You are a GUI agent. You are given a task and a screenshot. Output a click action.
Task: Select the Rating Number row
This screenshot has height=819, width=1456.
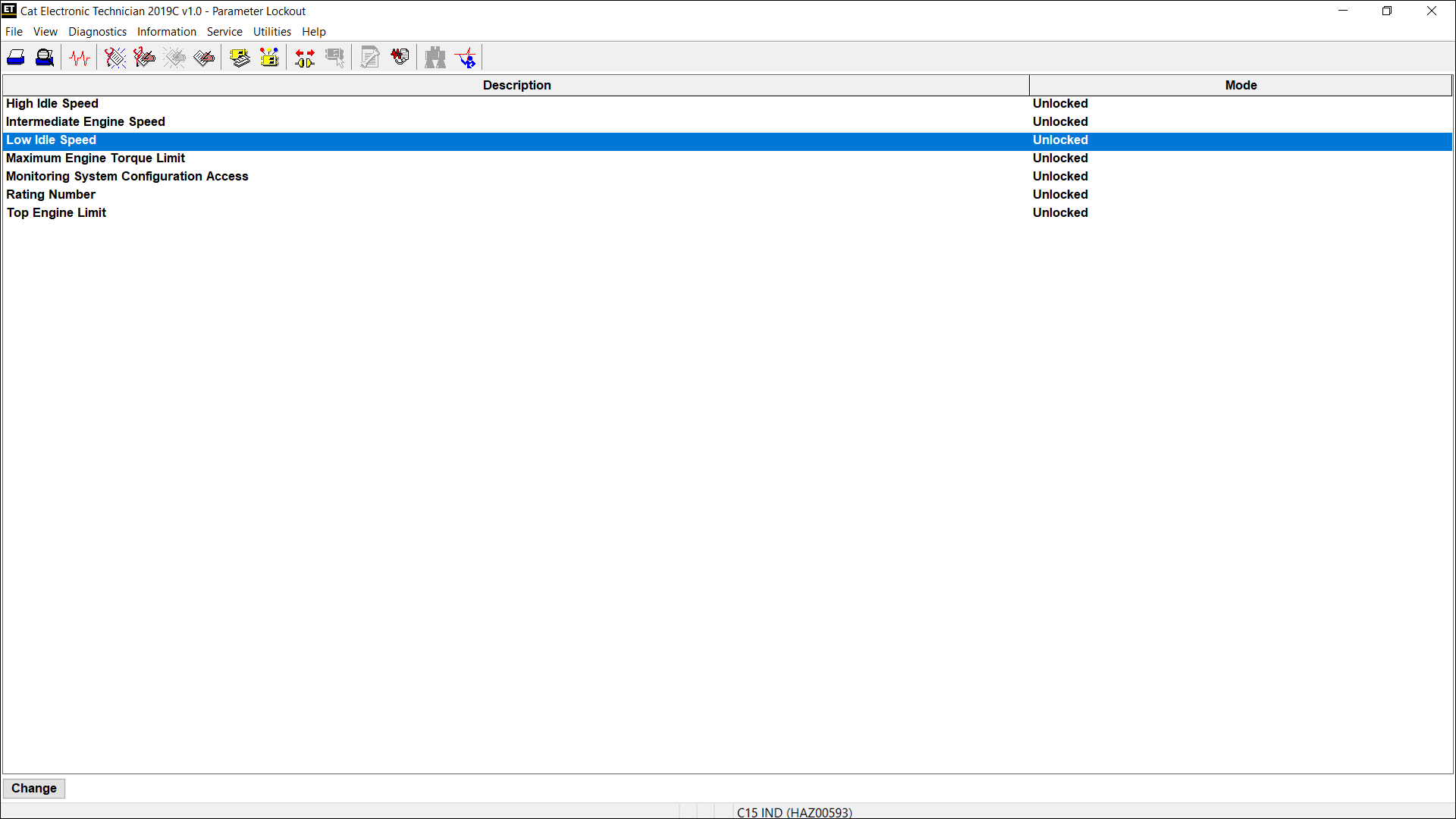tap(51, 195)
